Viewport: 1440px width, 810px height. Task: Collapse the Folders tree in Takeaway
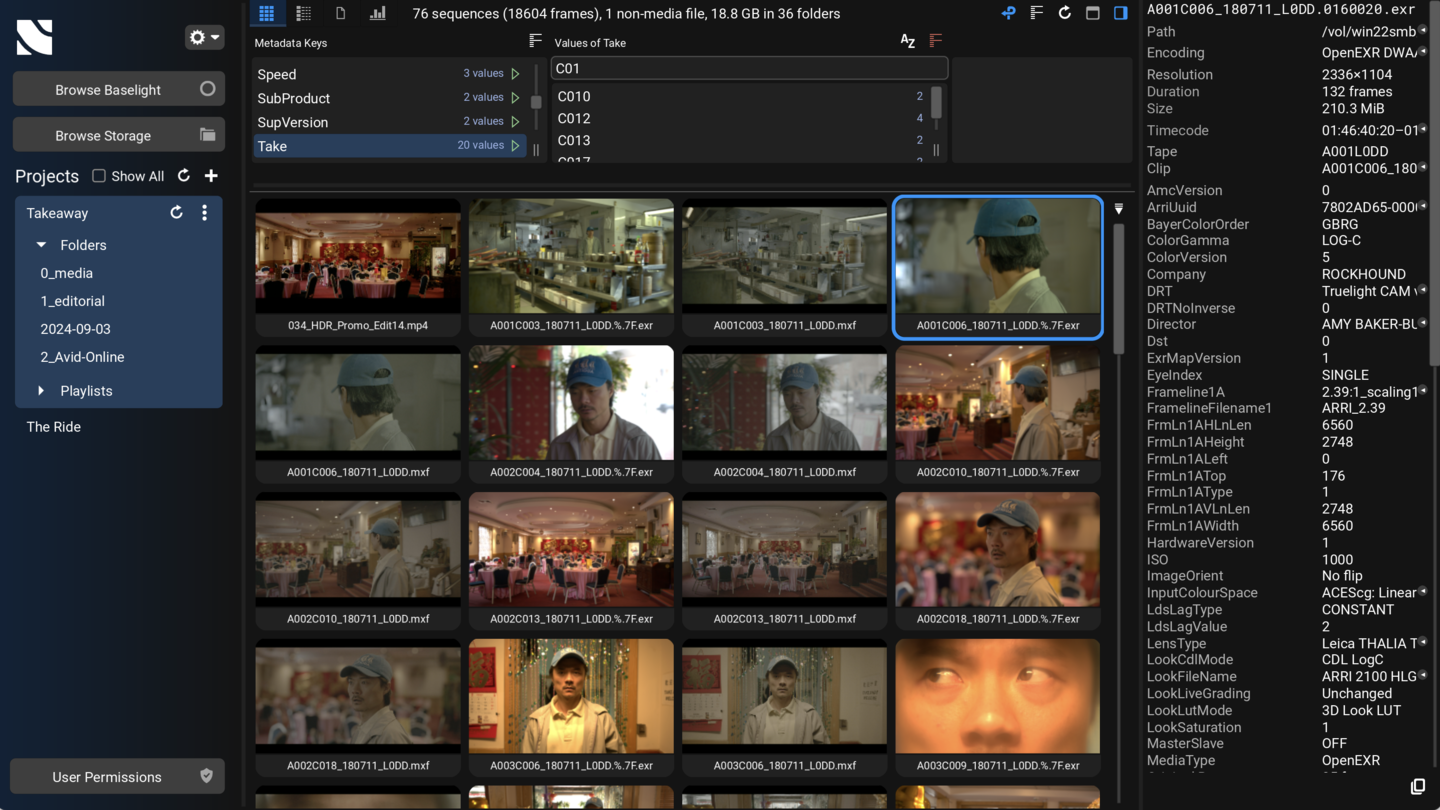click(41, 245)
